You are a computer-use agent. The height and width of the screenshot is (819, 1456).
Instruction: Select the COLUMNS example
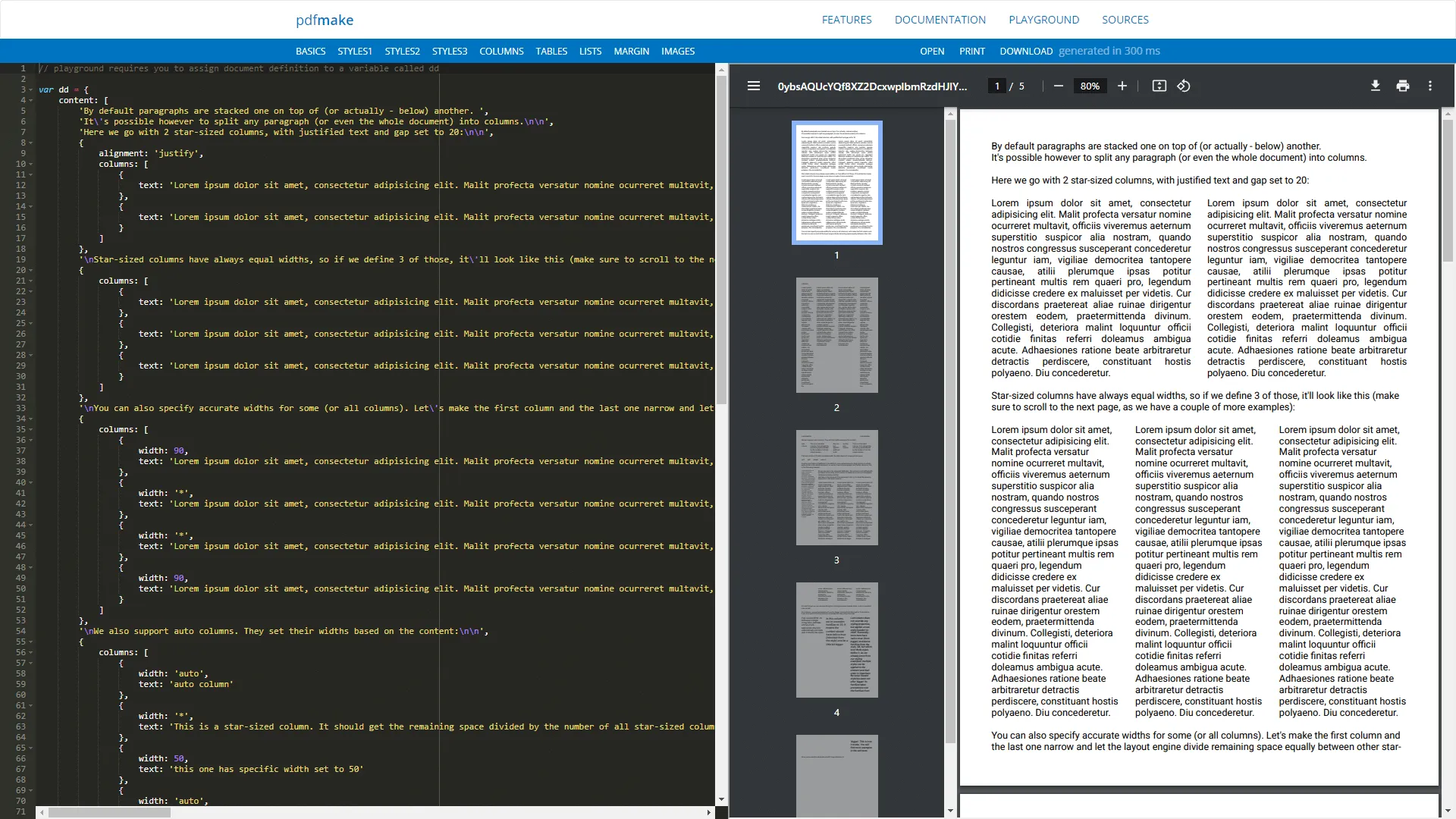coord(501,51)
